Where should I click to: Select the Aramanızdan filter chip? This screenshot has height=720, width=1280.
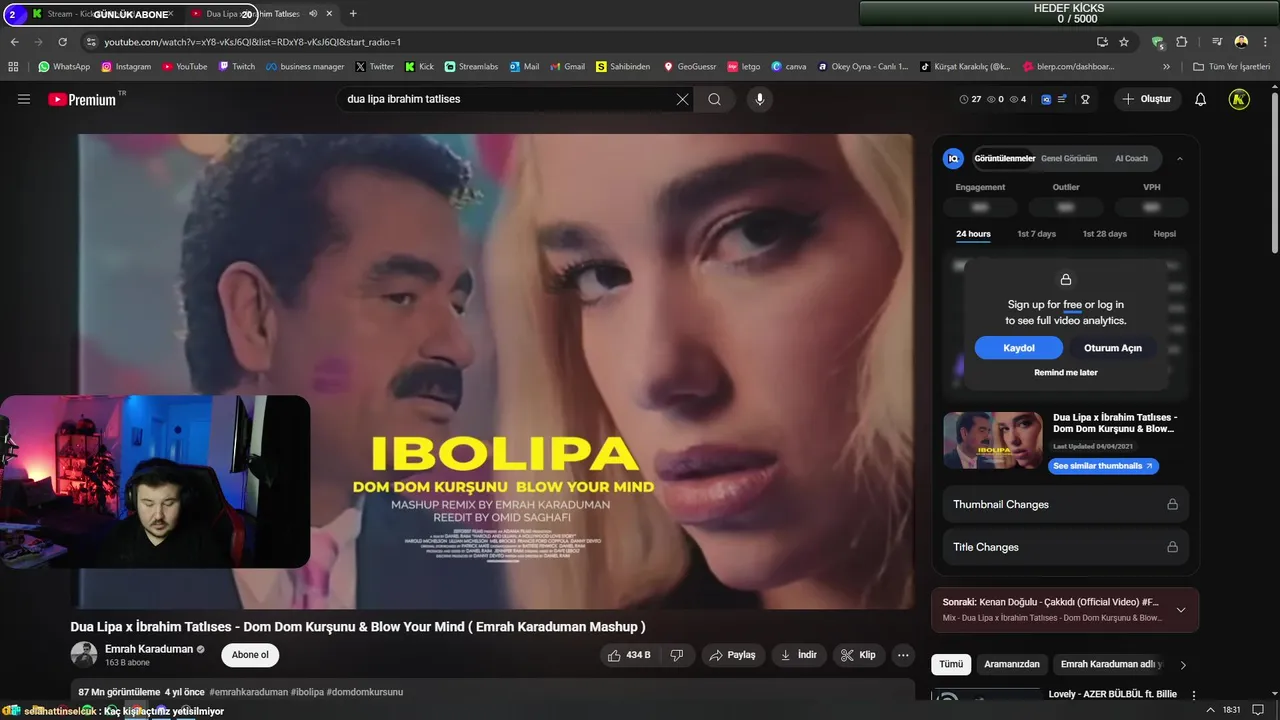[x=1011, y=664]
